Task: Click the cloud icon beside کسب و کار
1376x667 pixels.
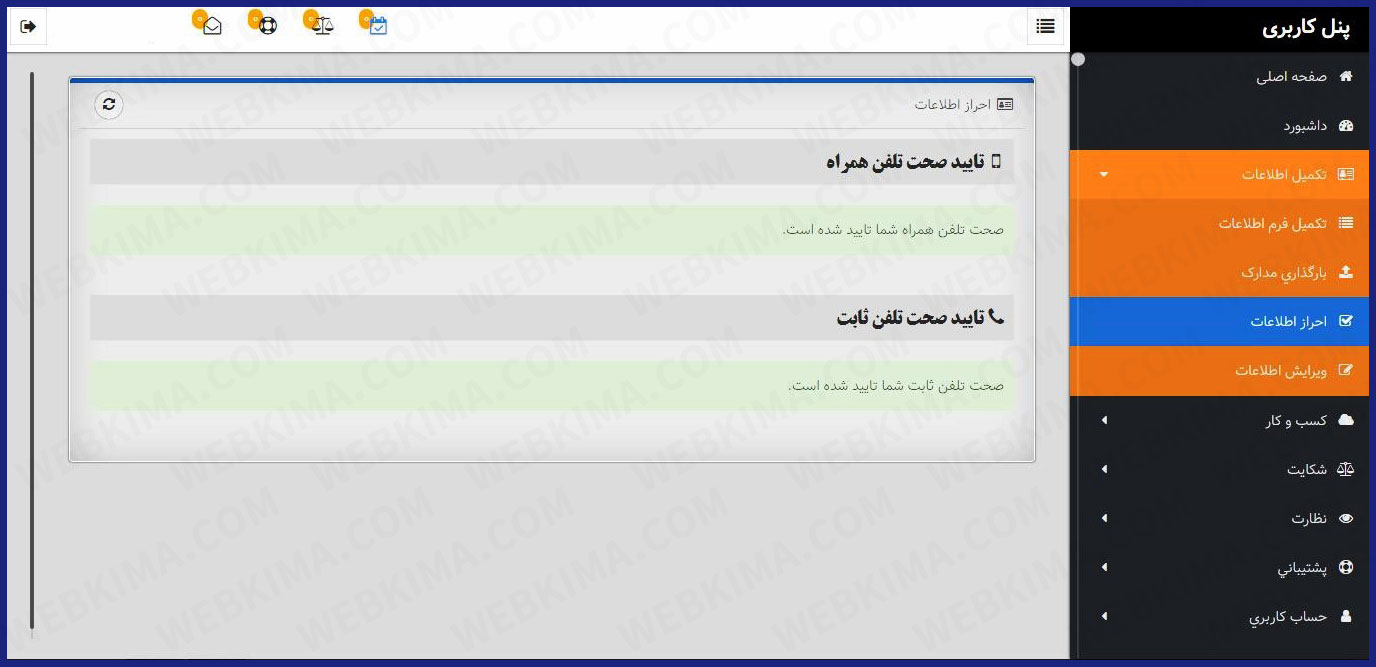Action: [x=1346, y=420]
